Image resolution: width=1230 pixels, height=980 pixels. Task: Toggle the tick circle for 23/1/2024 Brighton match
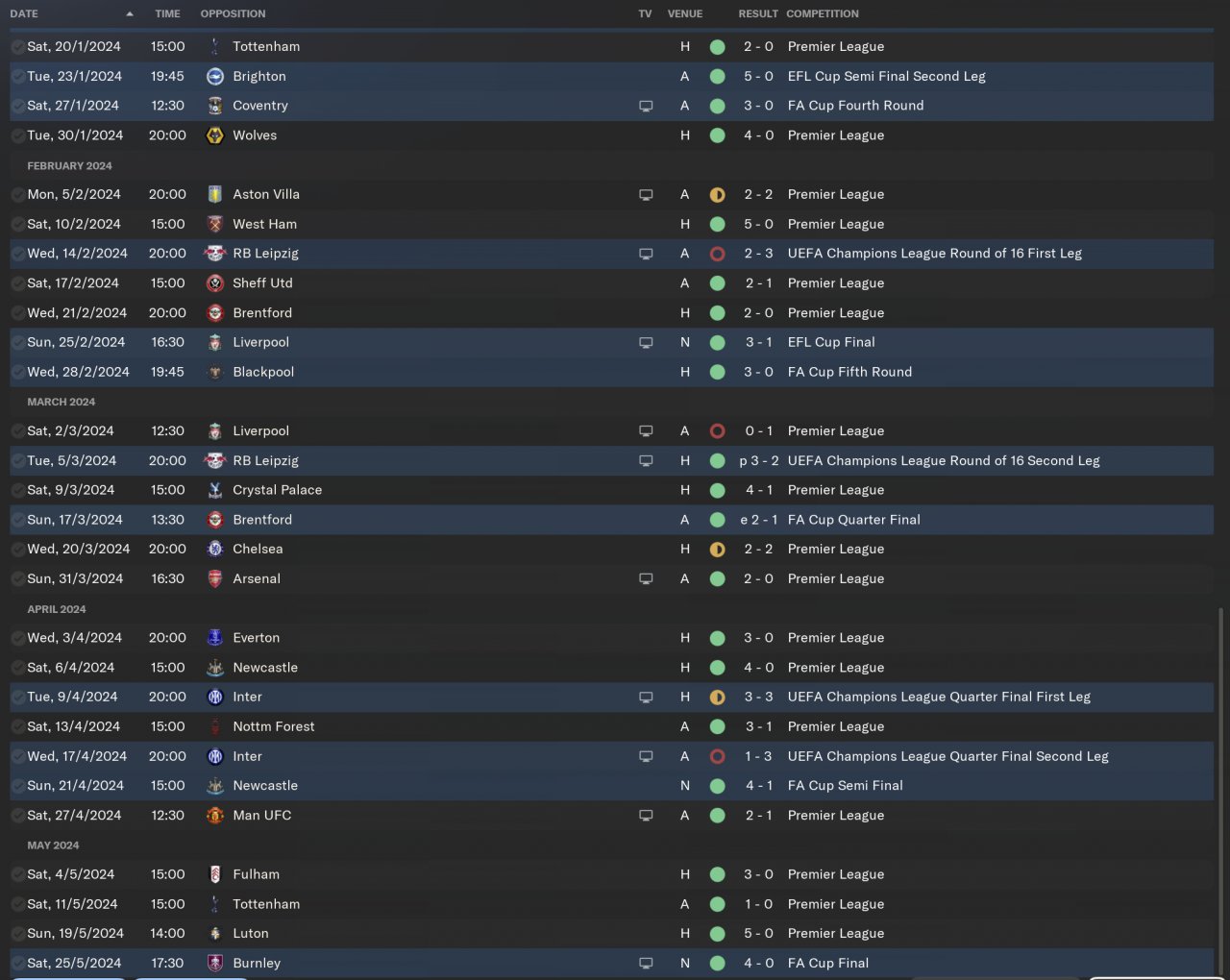(x=17, y=76)
